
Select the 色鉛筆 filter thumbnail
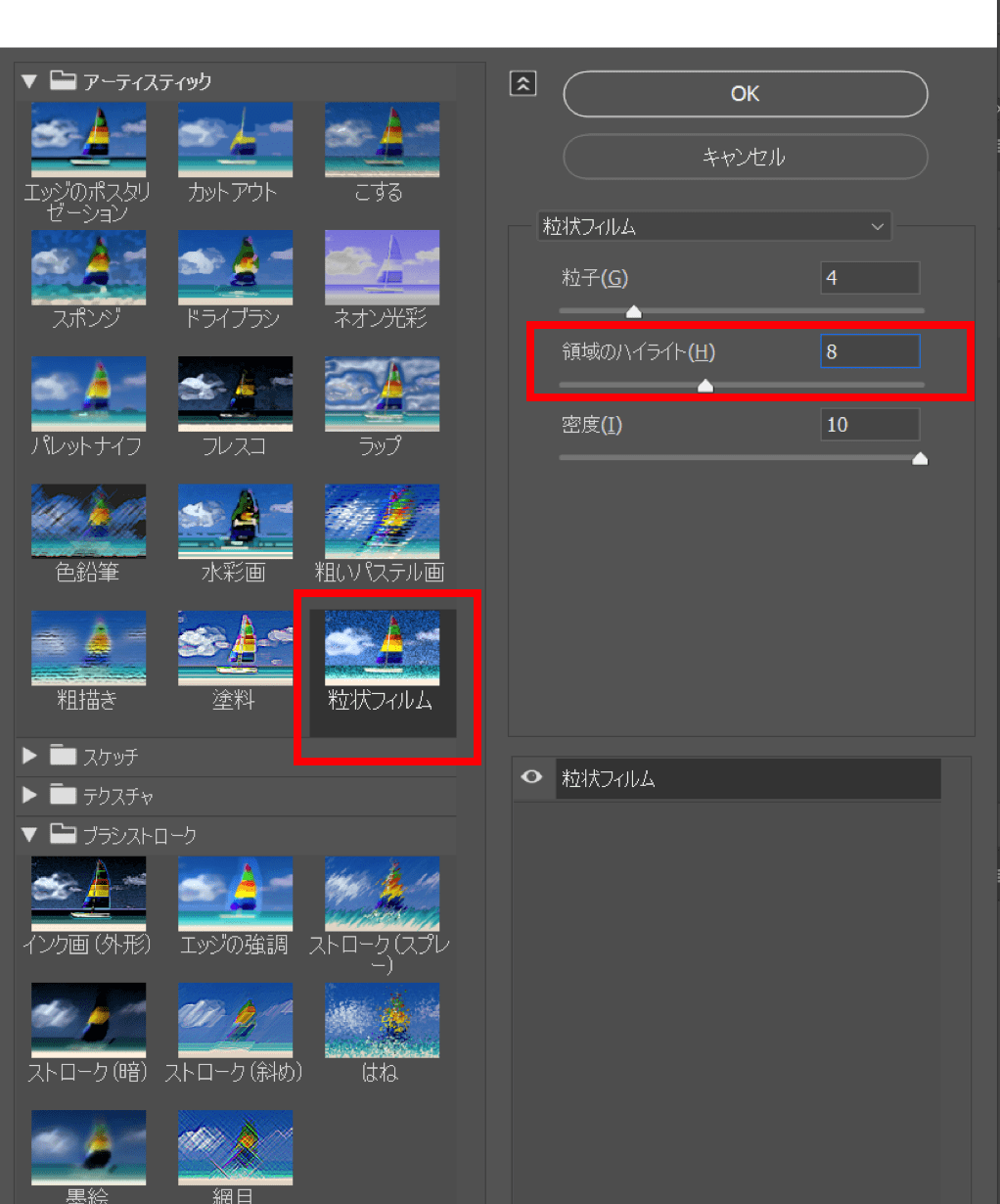point(88,521)
